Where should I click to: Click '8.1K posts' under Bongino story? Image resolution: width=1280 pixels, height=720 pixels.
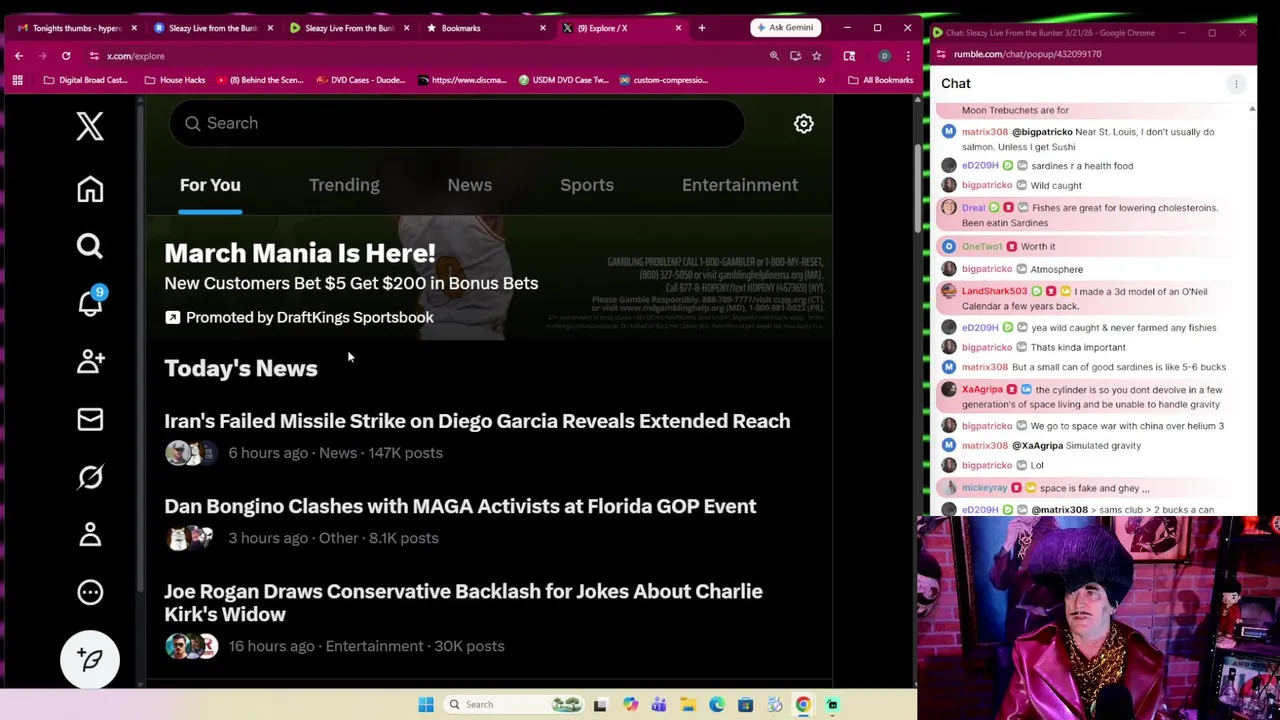[403, 538]
